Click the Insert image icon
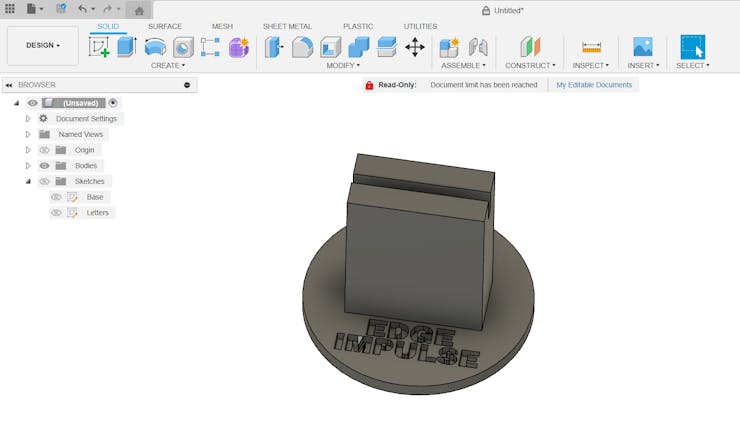Image resolution: width=740 pixels, height=436 pixels. click(642, 47)
